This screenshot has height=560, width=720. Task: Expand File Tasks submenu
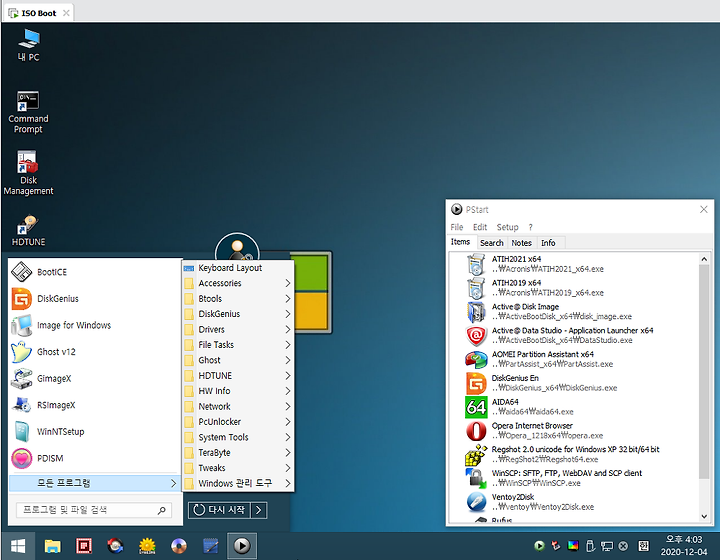pyautogui.click(x=238, y=345)
